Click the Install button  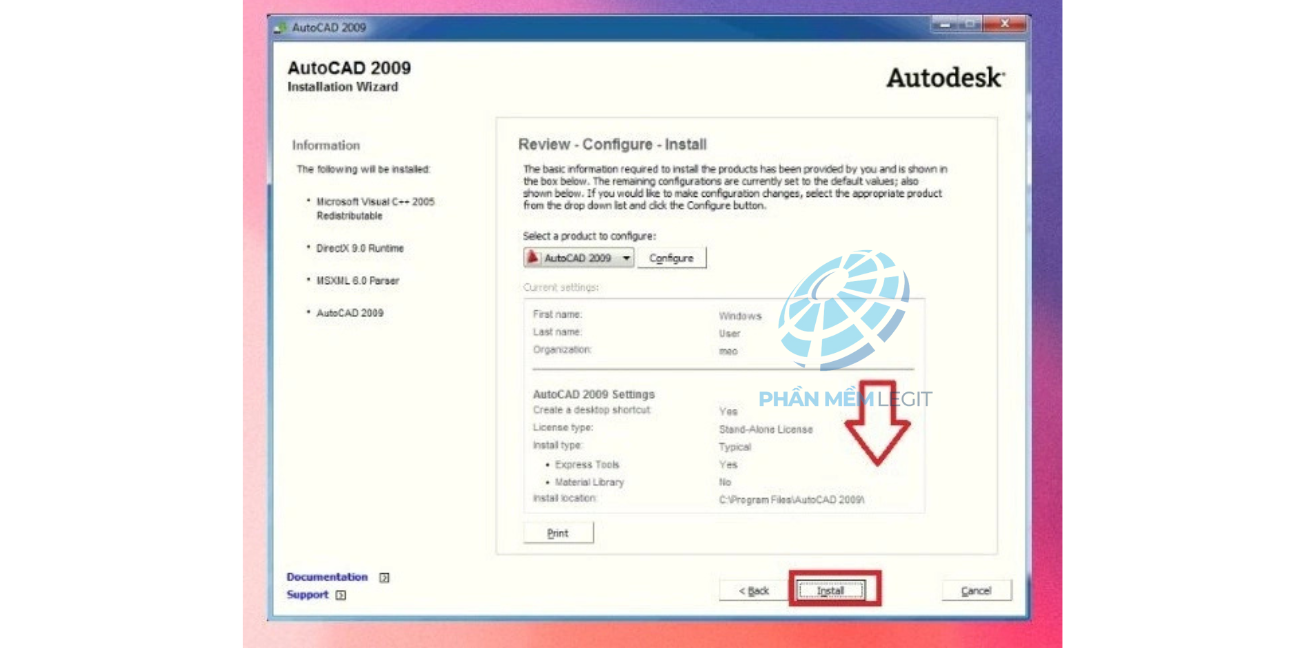click(830, 591)
